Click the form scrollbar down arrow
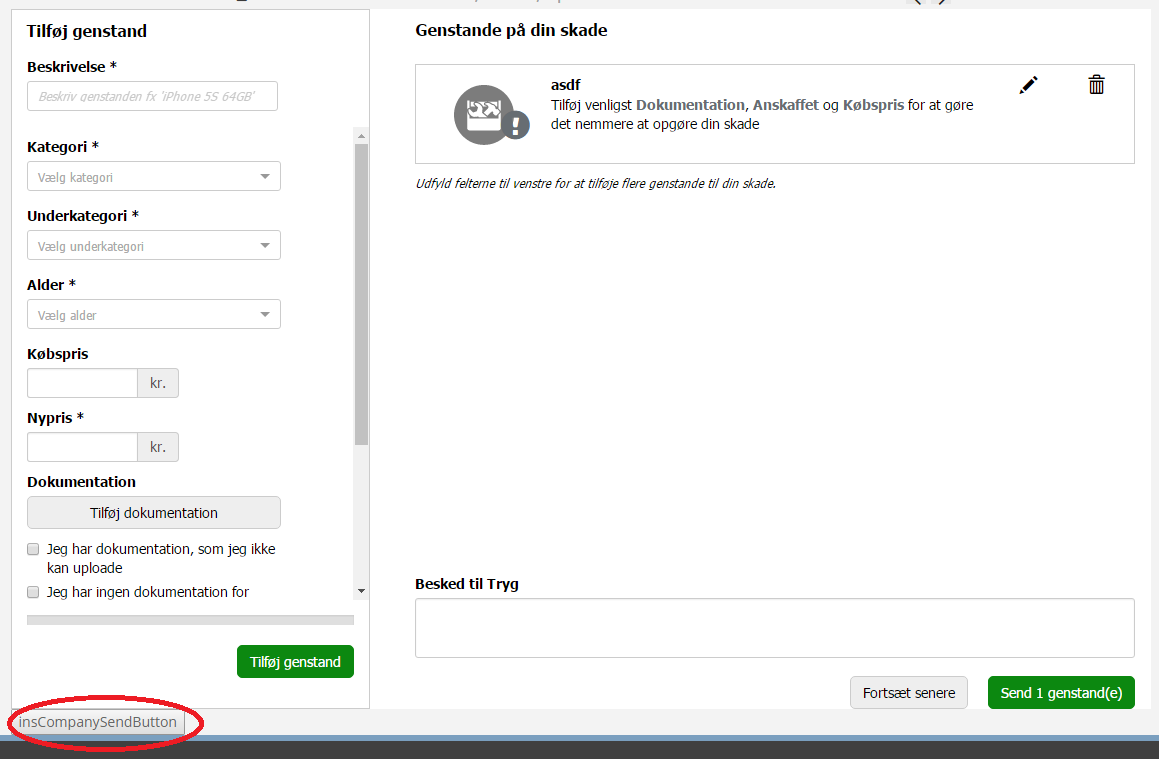This screenshot has width=1159, height=759. tap(361, 591)
